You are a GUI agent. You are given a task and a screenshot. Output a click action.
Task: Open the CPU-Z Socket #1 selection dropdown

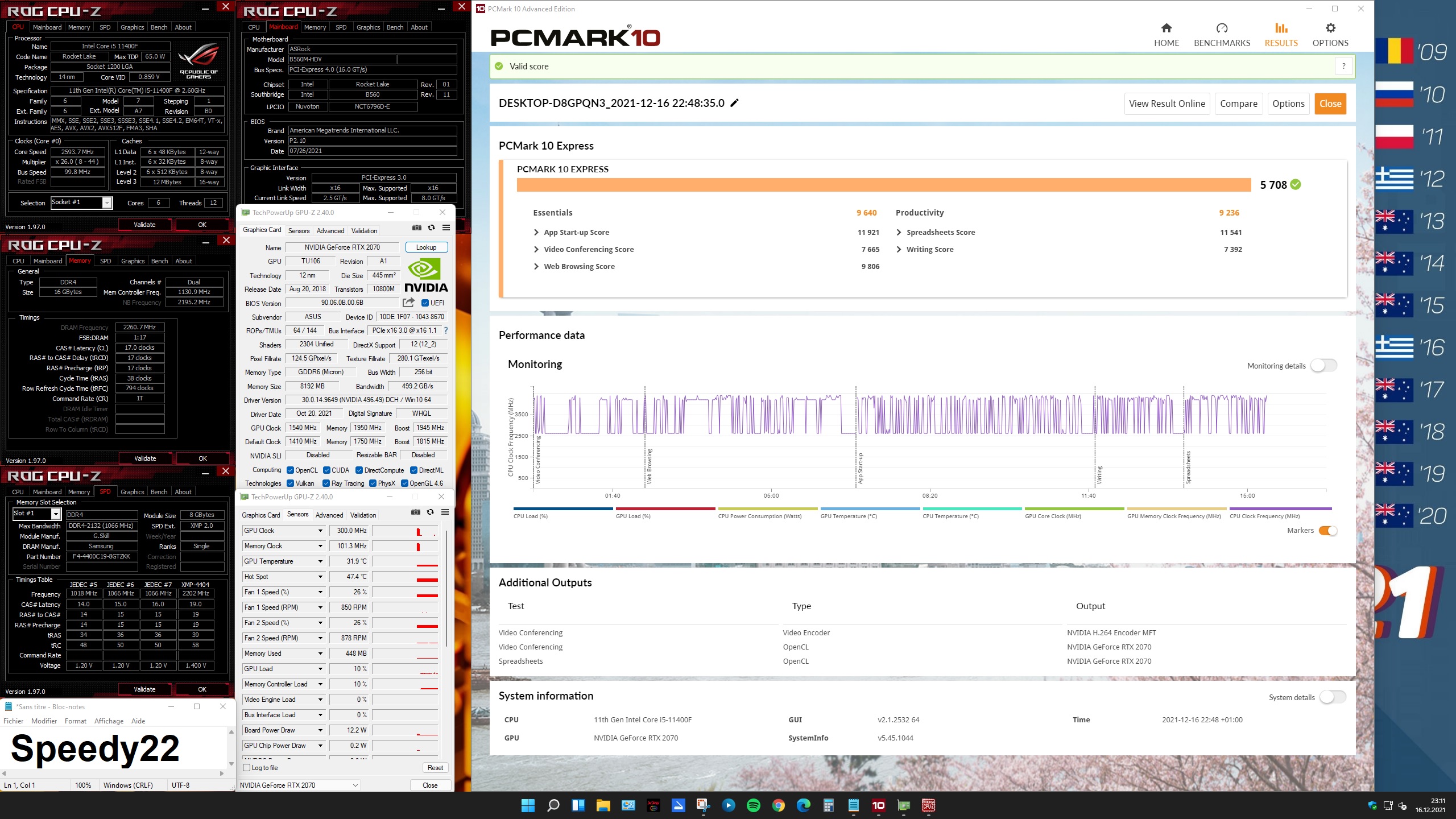tap(106, 203)
